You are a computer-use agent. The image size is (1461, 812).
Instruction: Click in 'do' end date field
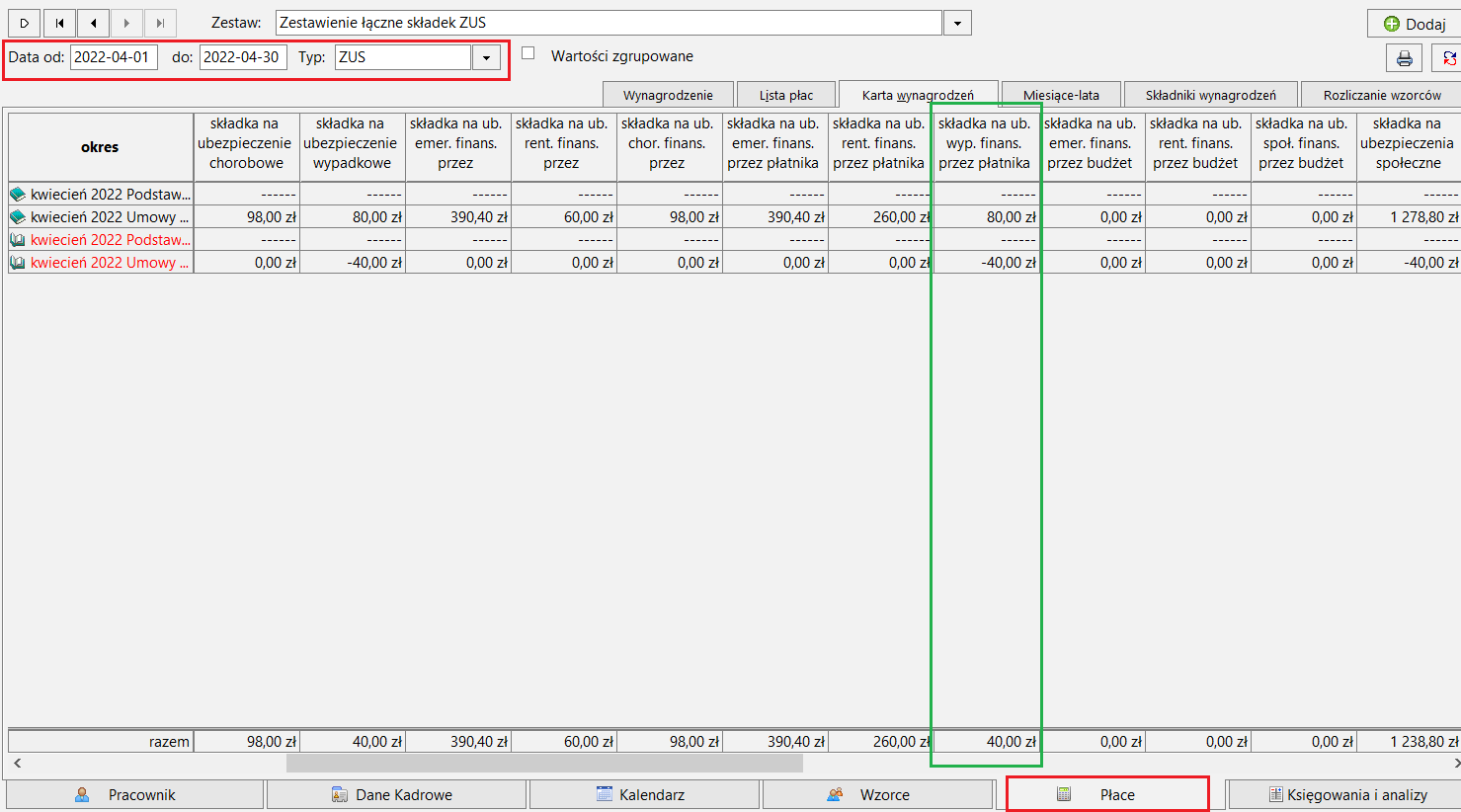click(243, 57)
